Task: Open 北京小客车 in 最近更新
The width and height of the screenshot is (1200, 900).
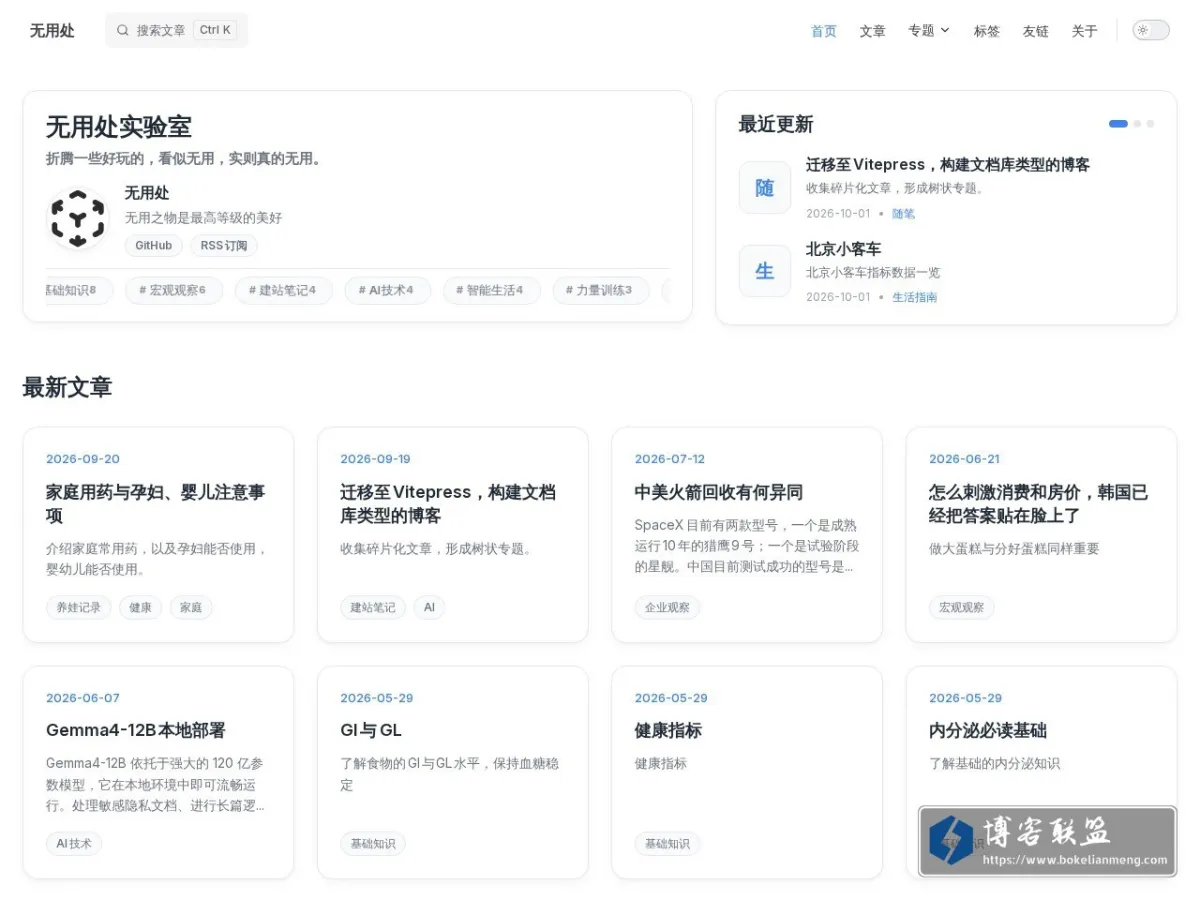Action: pos(843,249)
